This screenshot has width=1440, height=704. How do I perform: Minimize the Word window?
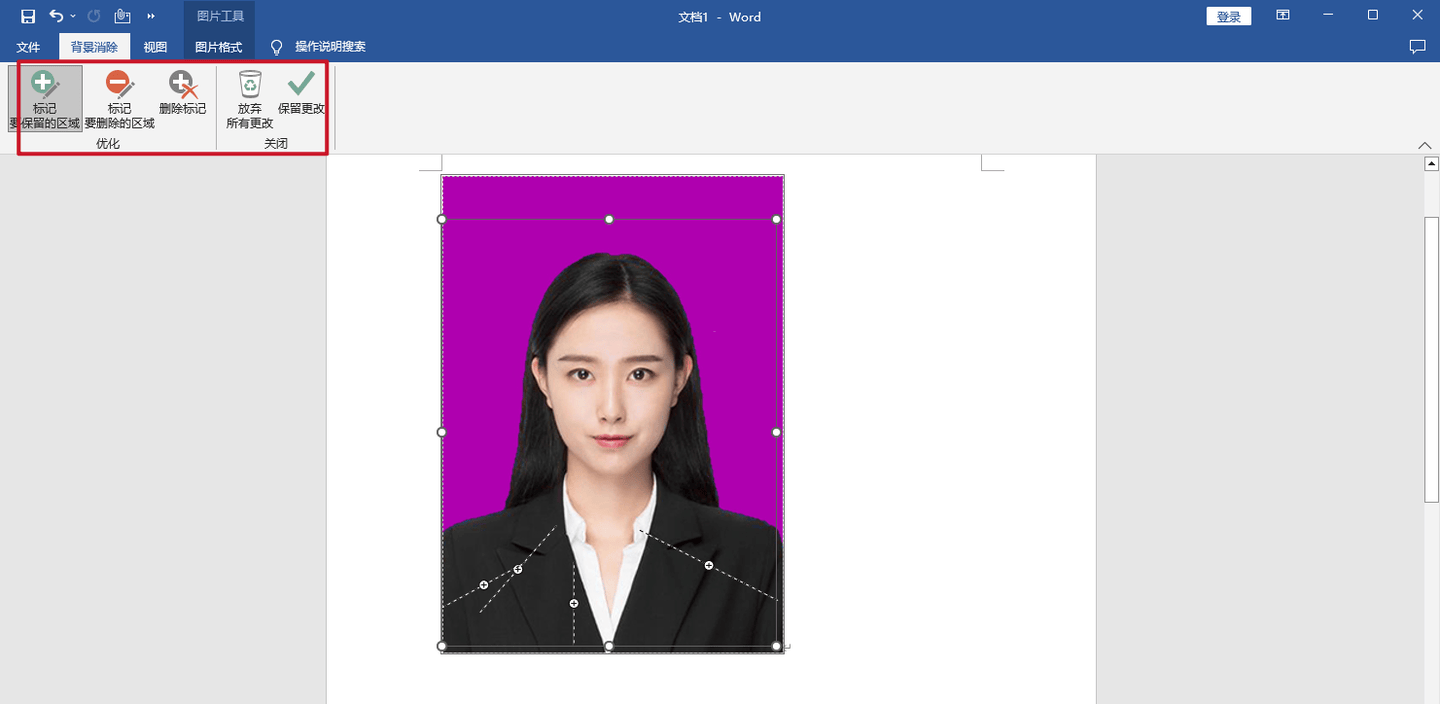pyautogui.click(x=1328, y=16)
